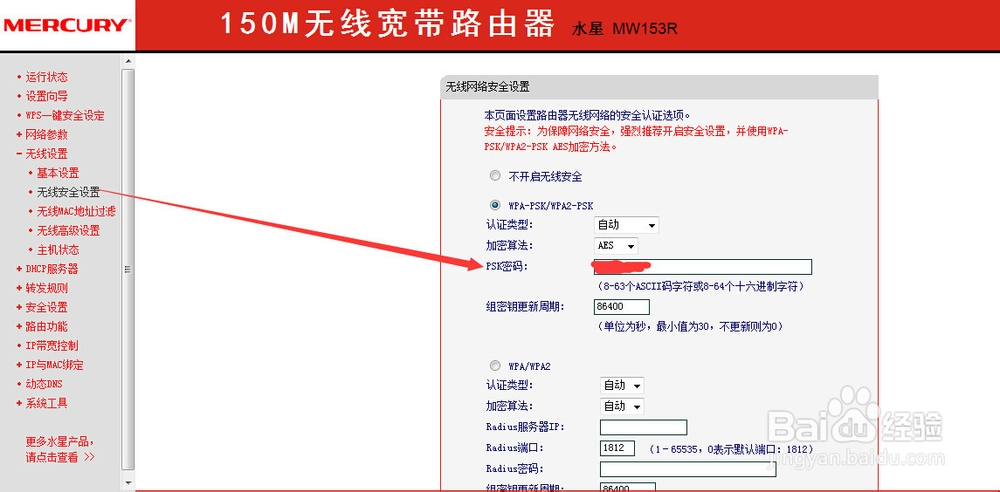Expand 系统工具 menu
Image resolution: width=1000 pixels, height=492 pixels.
(x=46, y=403)
